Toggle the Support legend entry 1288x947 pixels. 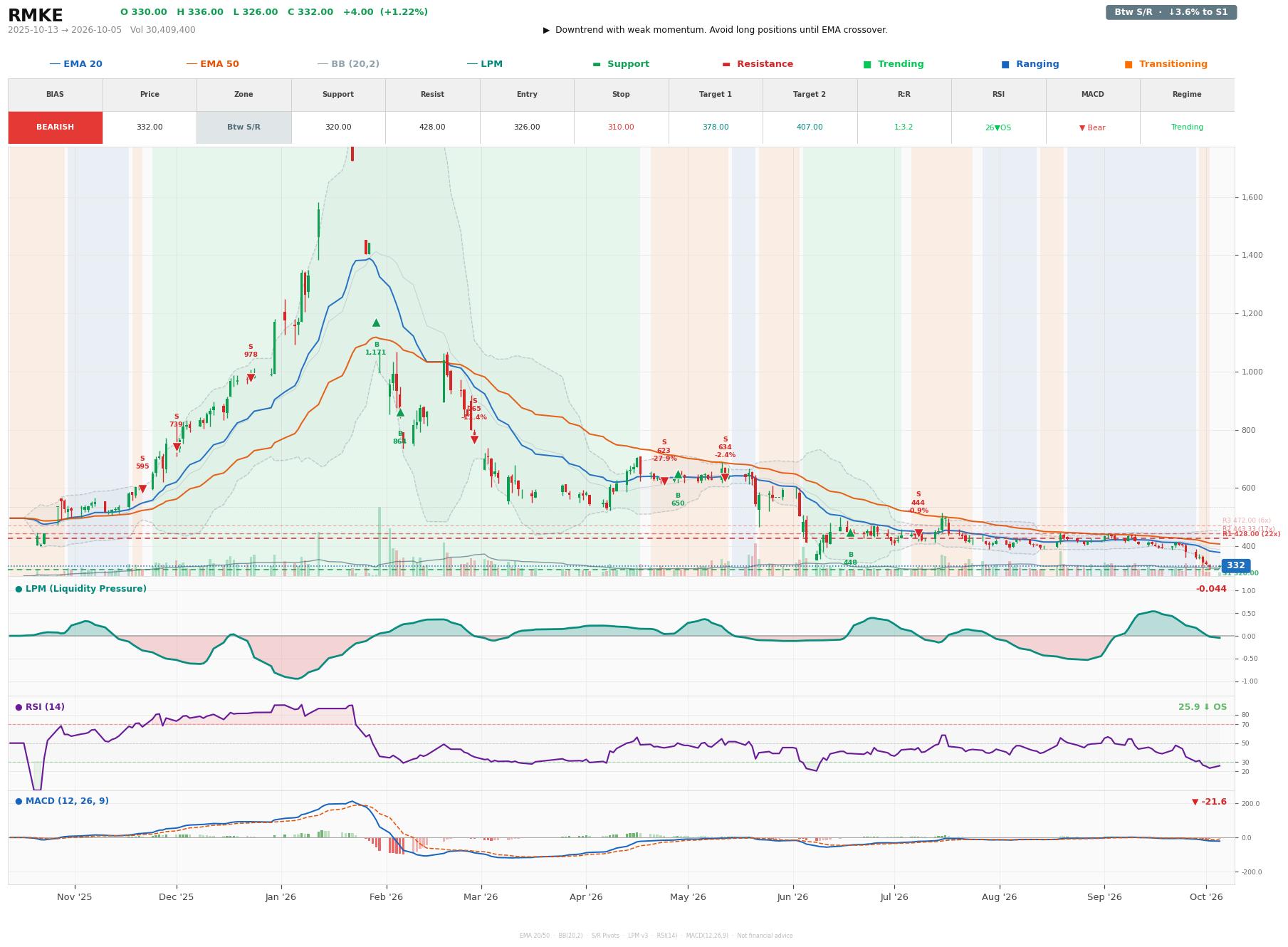tap(621, 64)
